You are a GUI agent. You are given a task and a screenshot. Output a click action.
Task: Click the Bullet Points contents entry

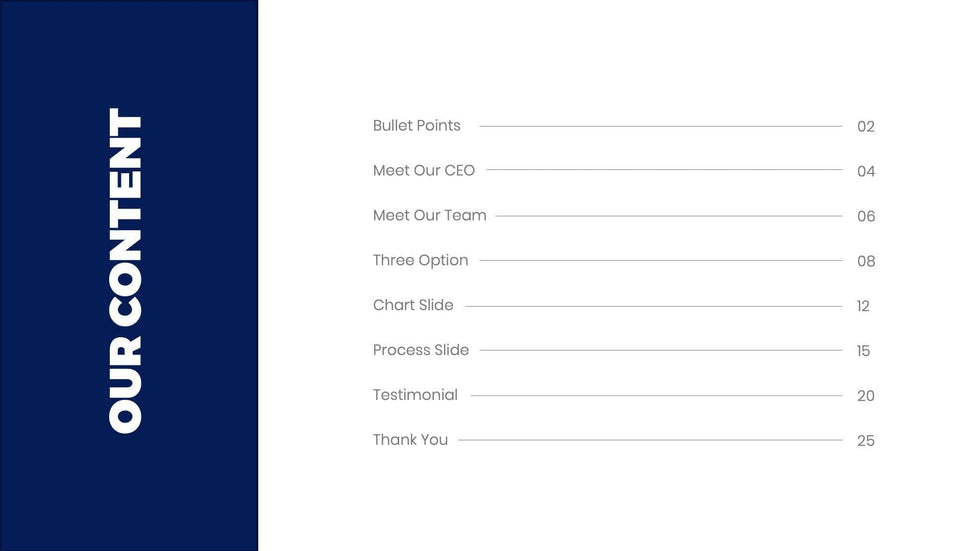pyautogui.click(x=416, y=126)
